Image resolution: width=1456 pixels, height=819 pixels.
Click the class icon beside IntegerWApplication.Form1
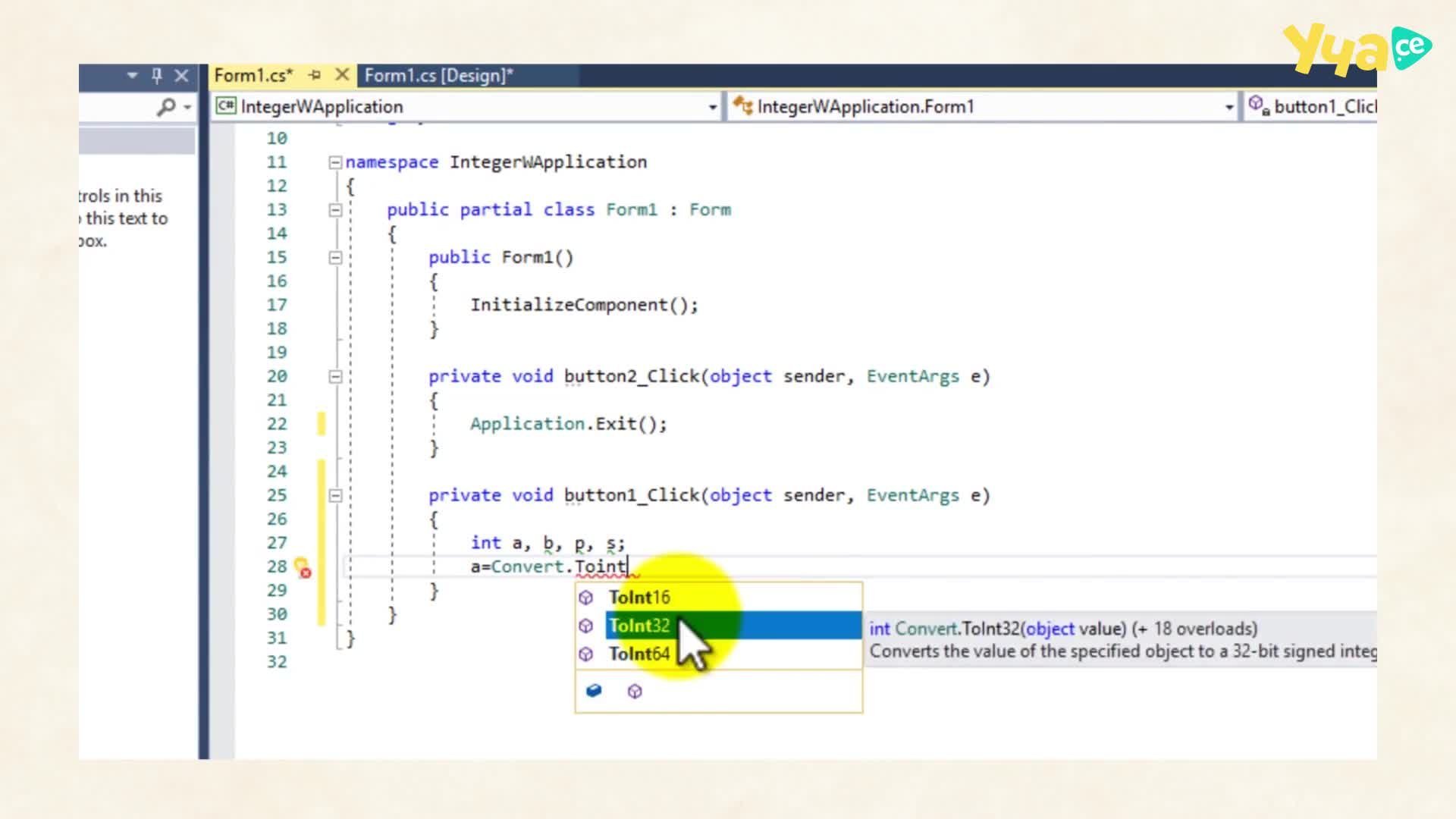coord(742,106)
